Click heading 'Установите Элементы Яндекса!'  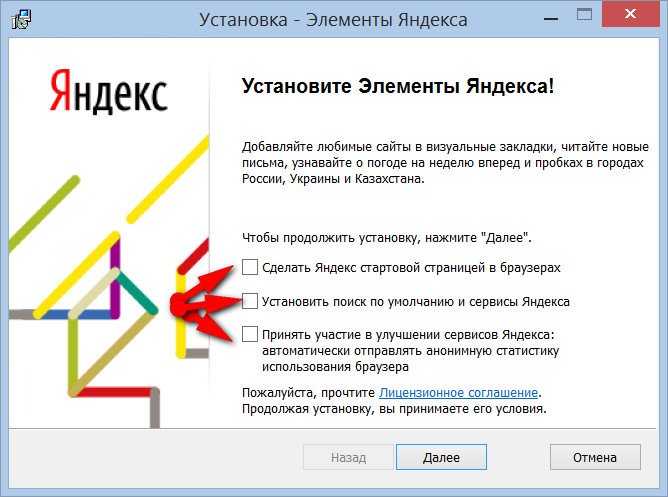coord(398,86)
